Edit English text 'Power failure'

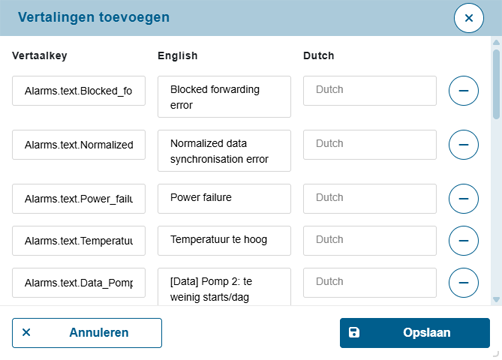[x=224, y=199]
